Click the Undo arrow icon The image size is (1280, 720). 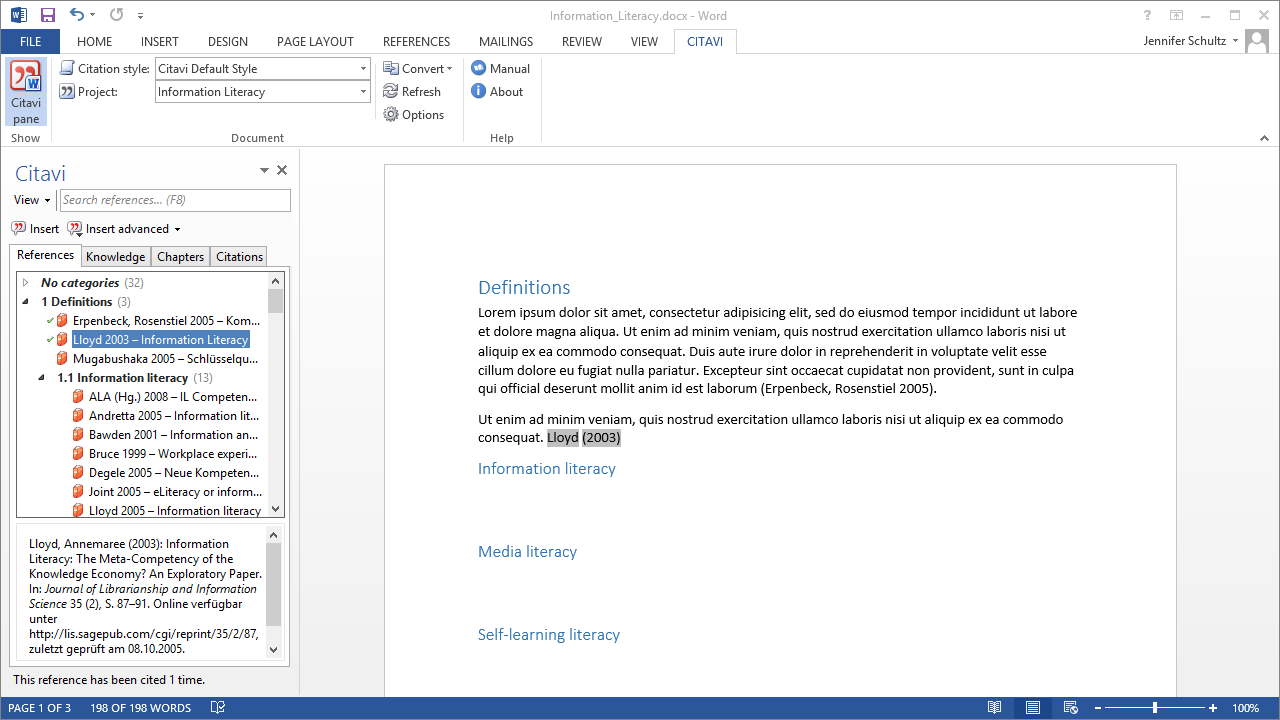[x=77, y=15]
